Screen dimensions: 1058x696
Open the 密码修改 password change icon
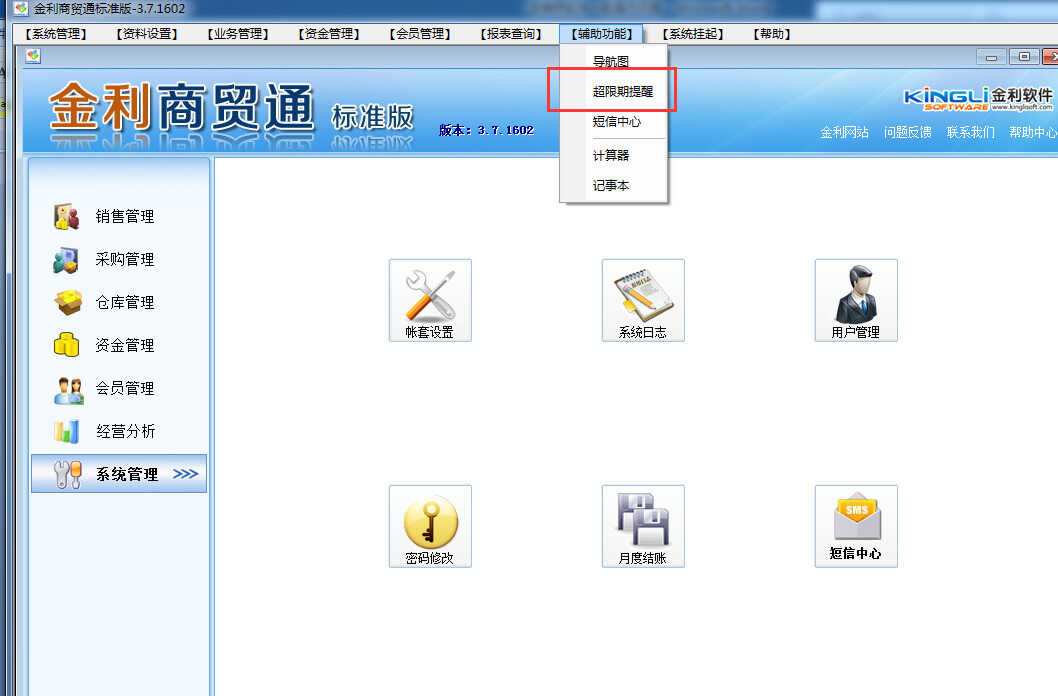tap(430, 526)
